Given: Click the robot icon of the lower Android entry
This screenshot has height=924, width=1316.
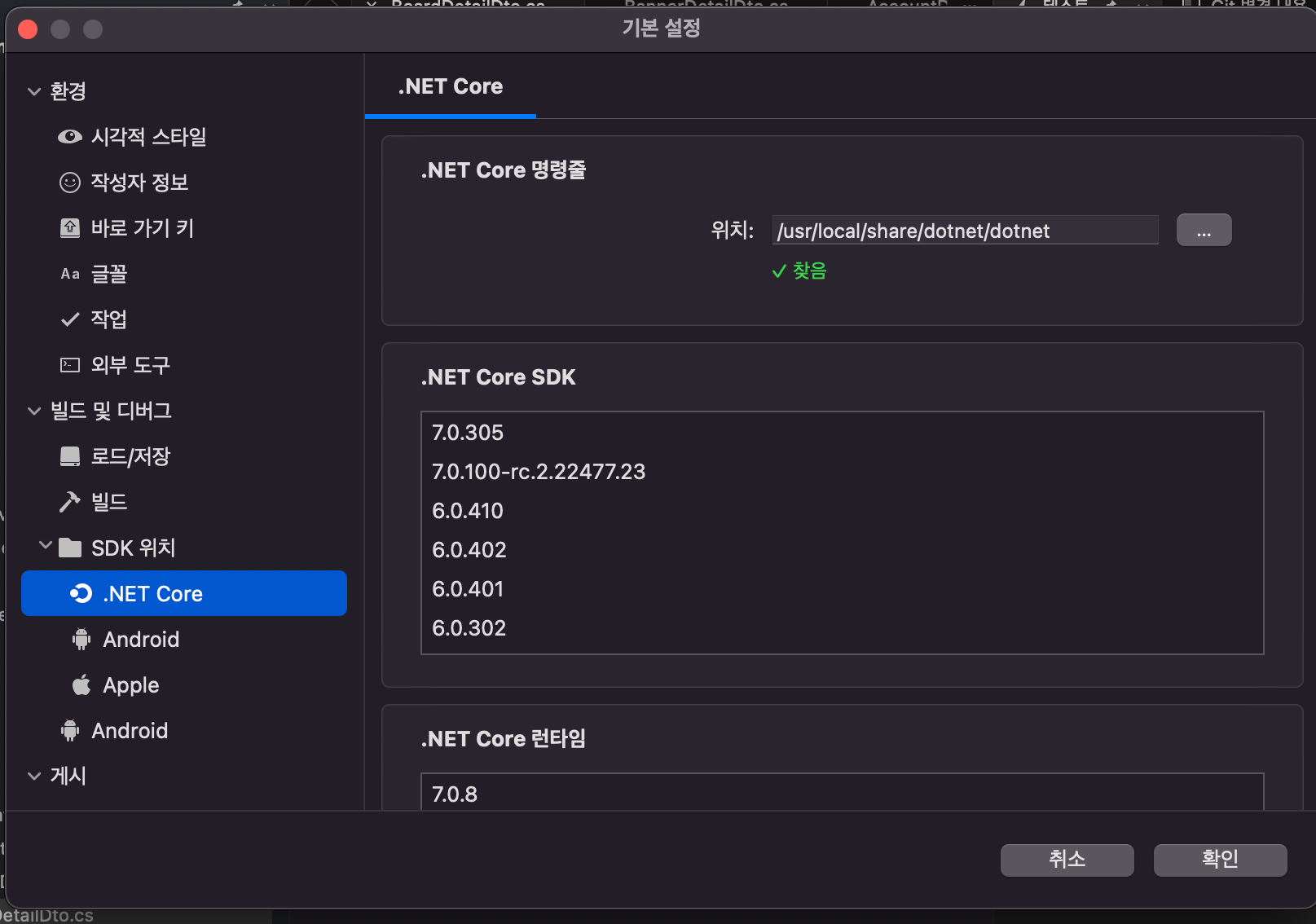Looking at the screenshot, I should coord(70,731).
